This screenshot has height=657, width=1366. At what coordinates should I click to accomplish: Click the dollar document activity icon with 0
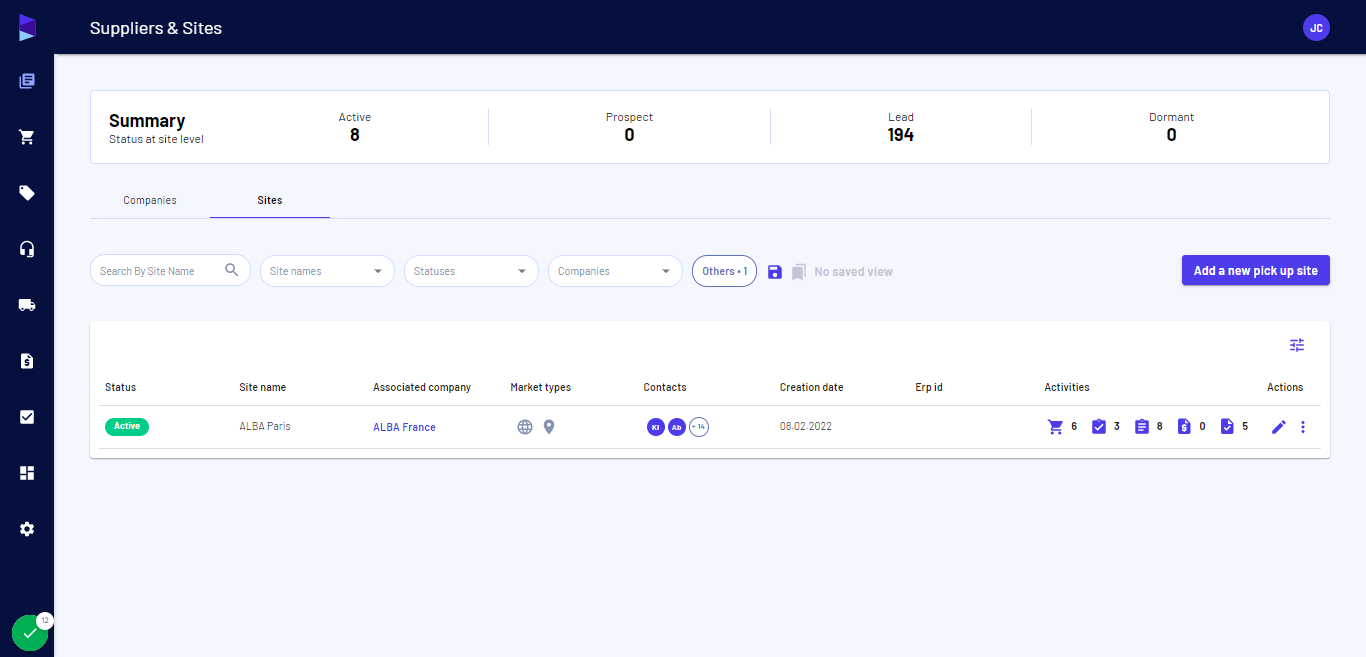[1185, 427]
